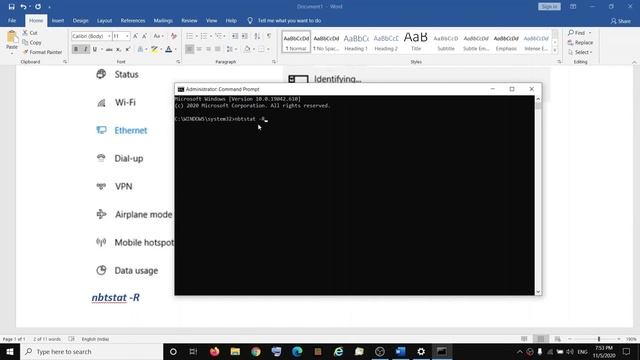
Task: Toggle Subscript formatting
Action: point(118,49)
